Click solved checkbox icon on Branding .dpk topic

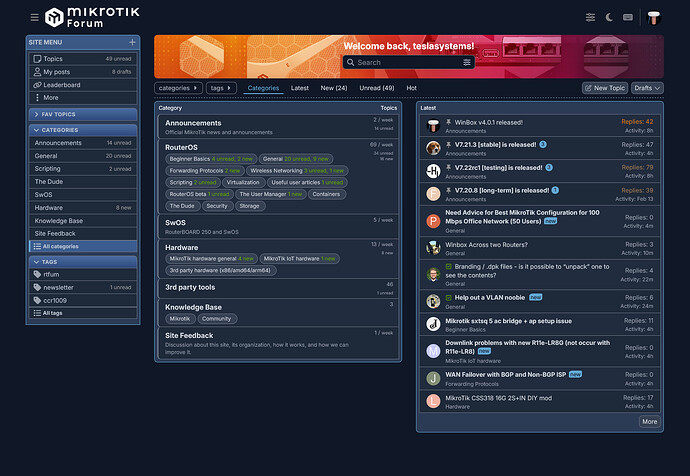coord(448,267)
